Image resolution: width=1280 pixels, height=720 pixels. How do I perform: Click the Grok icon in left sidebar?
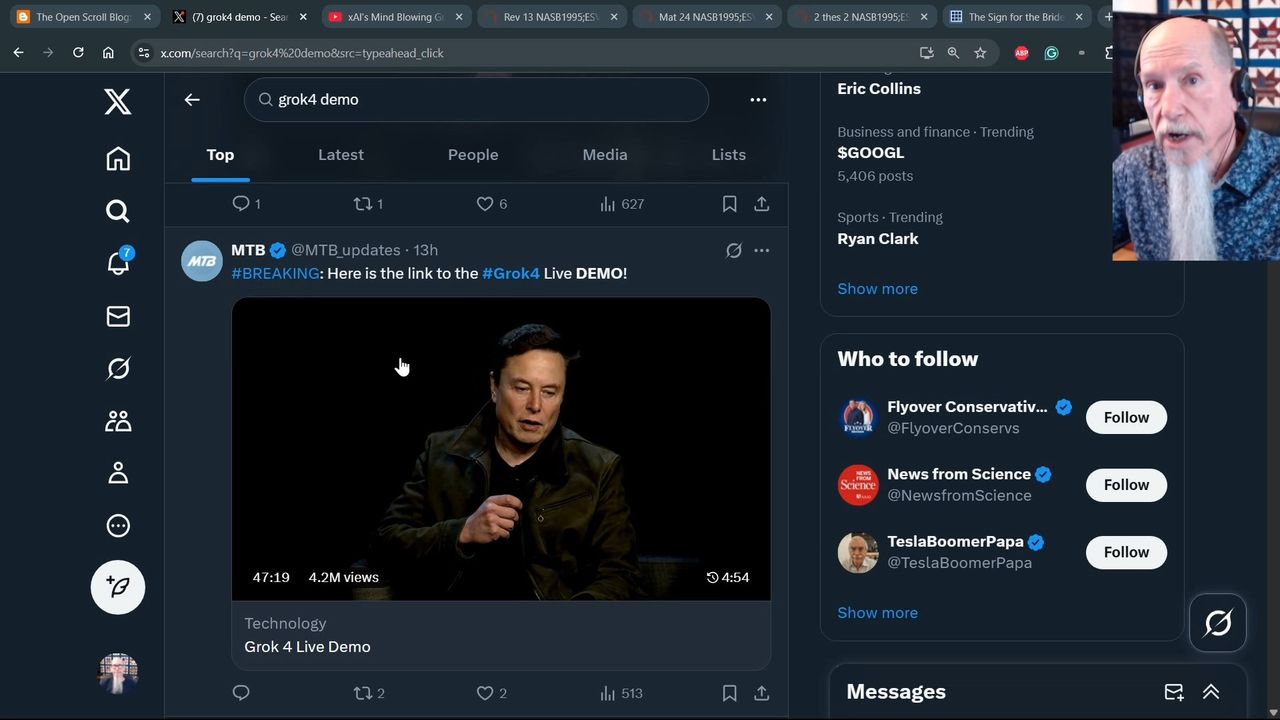click(x=118, y=369)
